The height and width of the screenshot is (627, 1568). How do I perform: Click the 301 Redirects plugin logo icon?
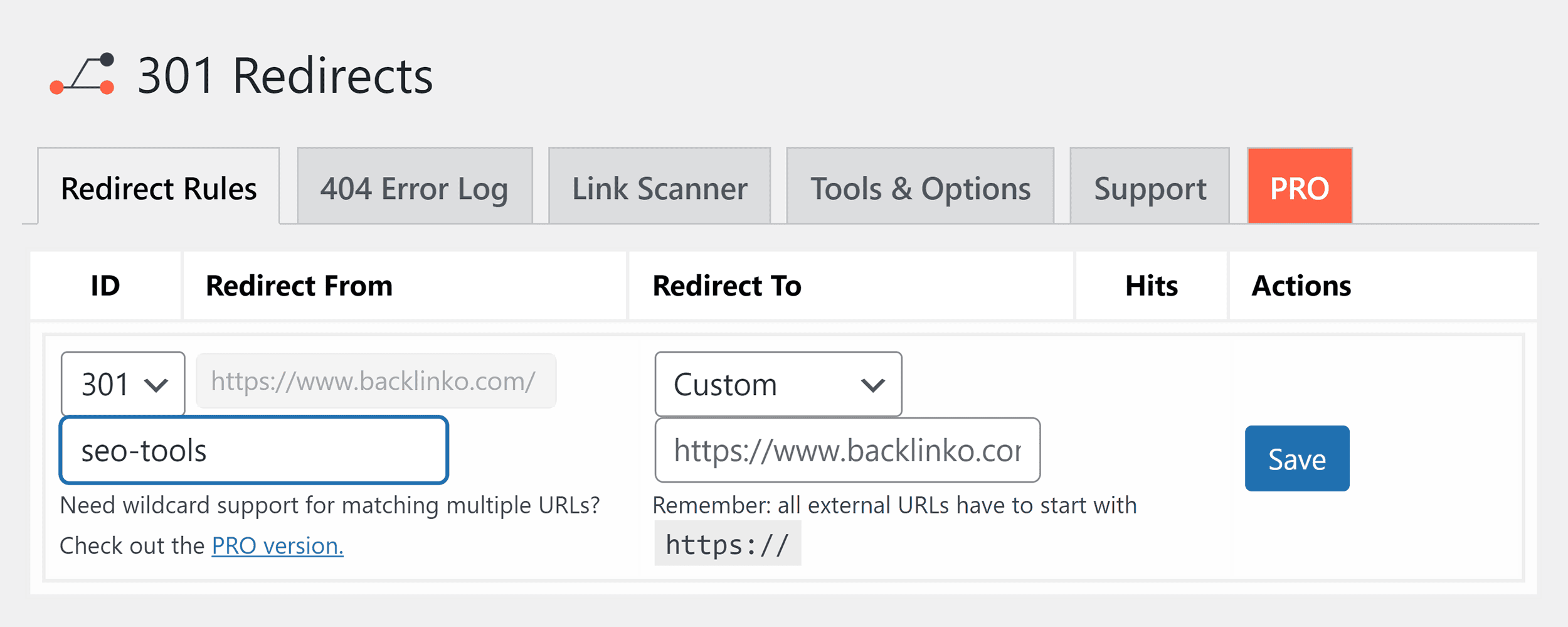[x=82, y=75]
